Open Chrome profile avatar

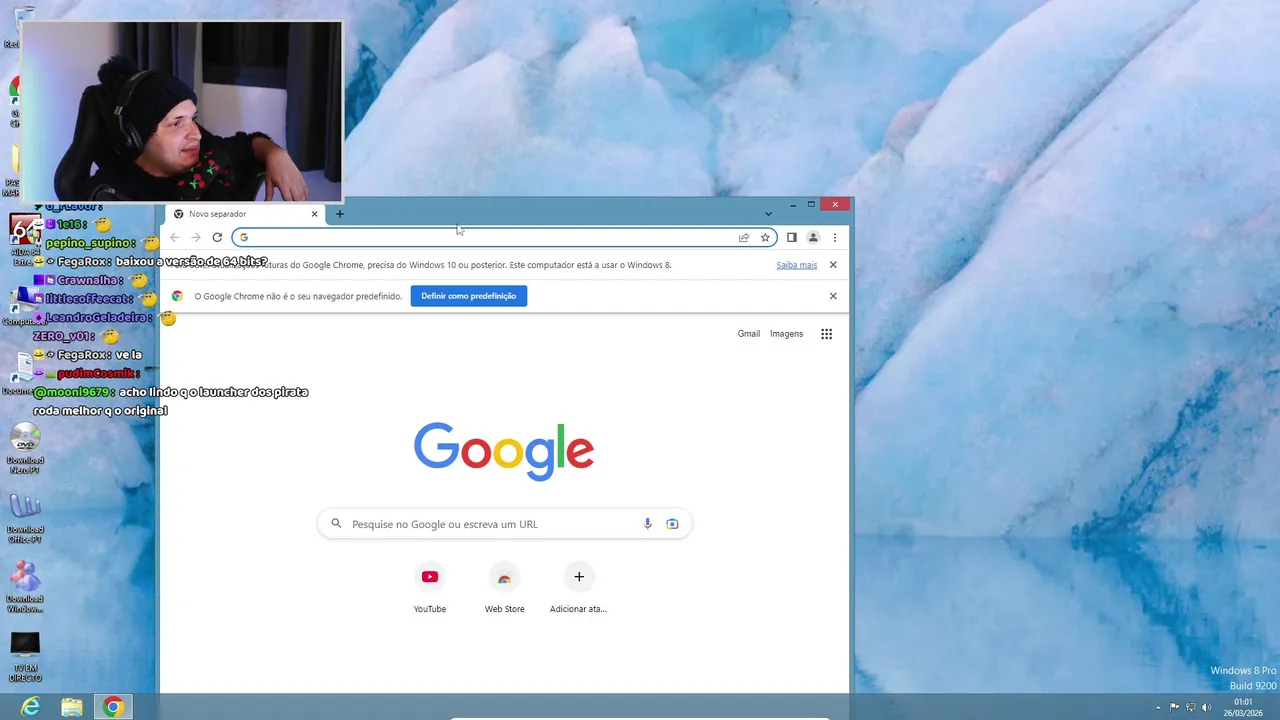tap(813, 237)
